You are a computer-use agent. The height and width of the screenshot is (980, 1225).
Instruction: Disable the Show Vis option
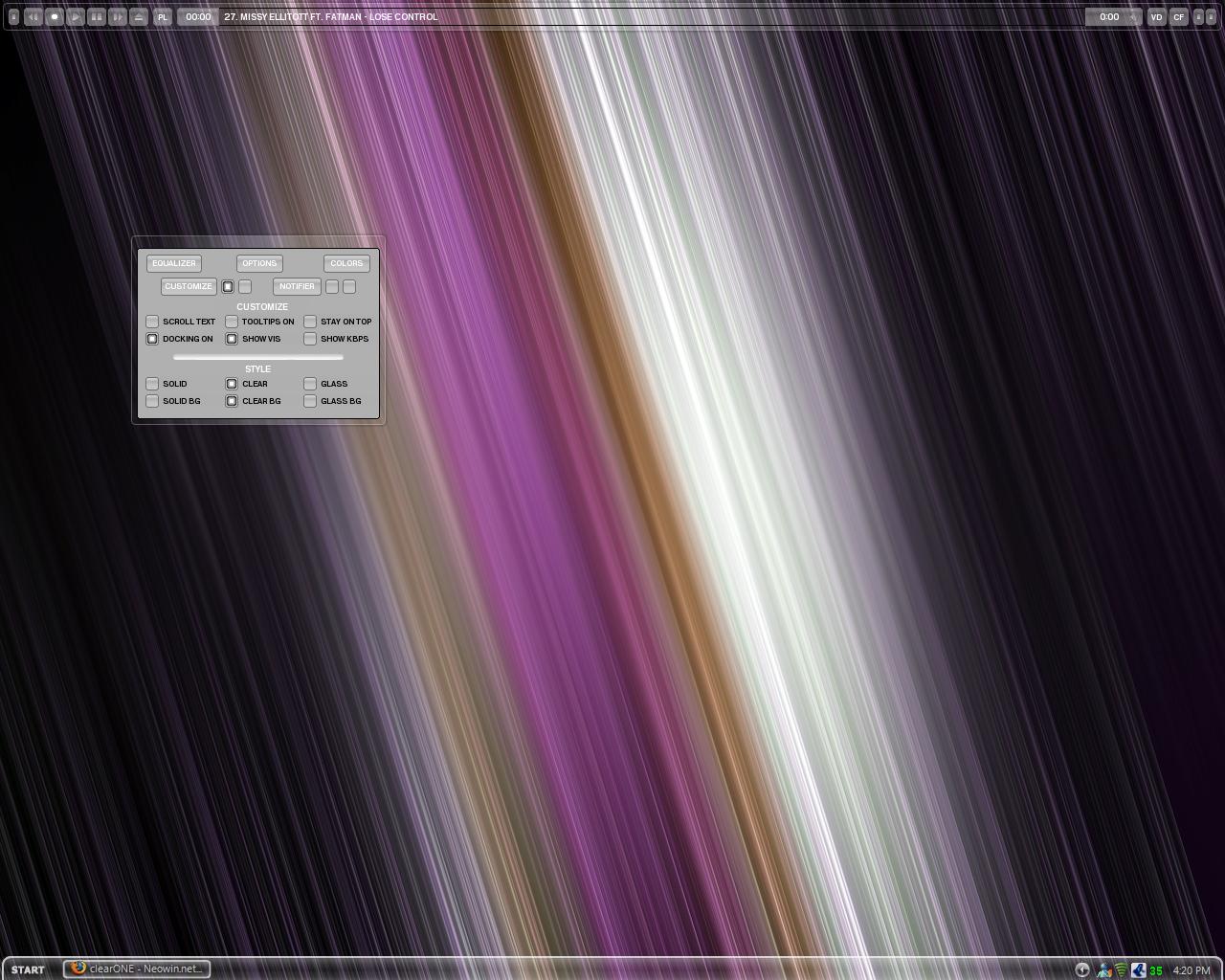(232, 339)
